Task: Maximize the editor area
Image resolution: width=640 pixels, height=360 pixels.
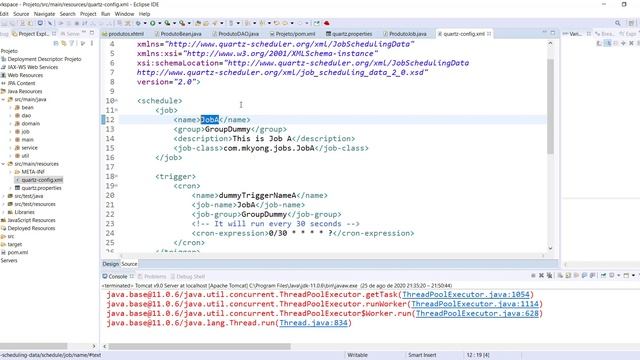Action: (553, 33)
